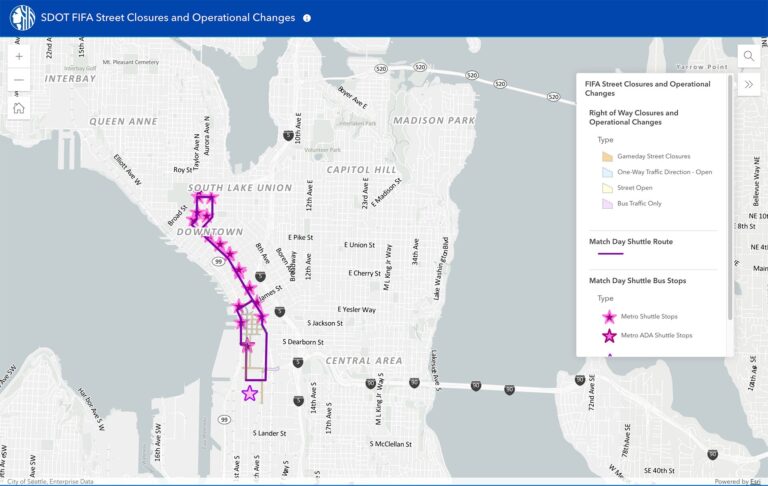Click the I-5 shield beside E Yesler Way

[280, 311]
